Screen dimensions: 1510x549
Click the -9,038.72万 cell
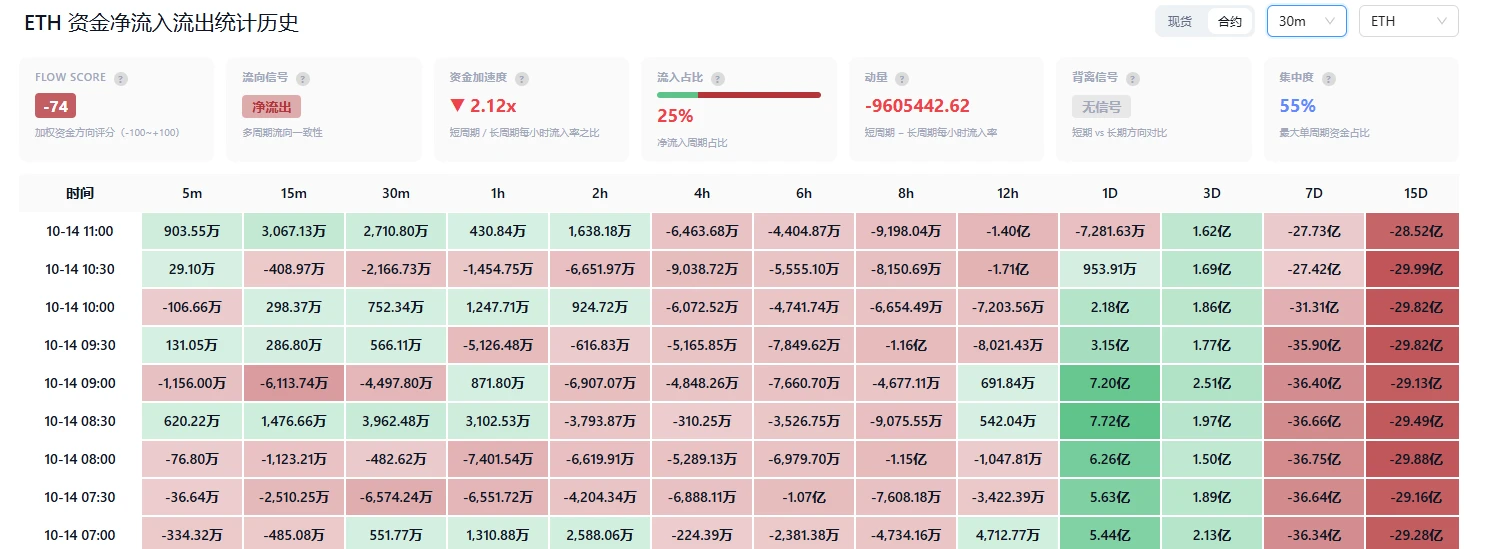702,269
